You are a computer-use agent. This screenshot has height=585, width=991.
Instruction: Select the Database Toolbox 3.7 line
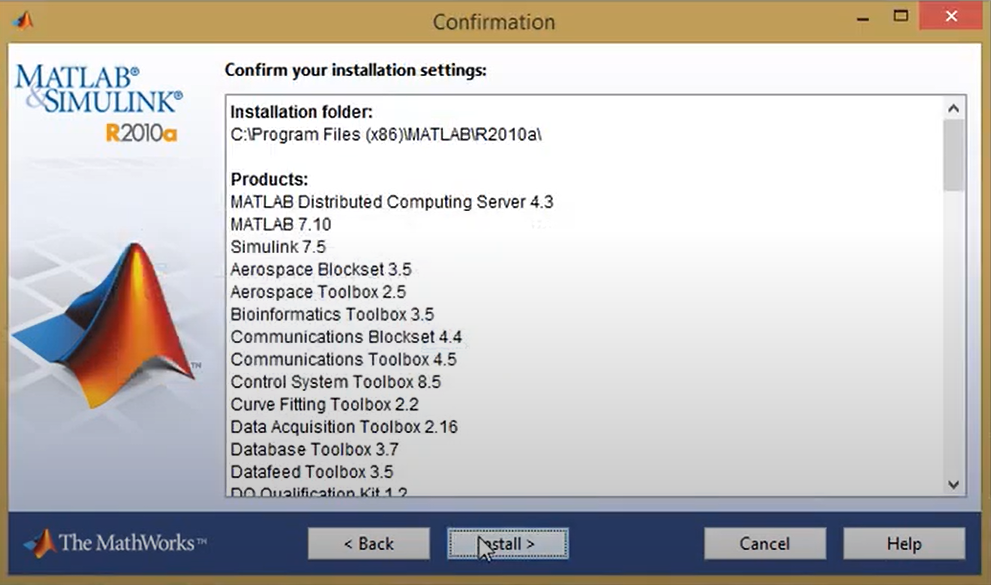pyautogui.click(x=311, y=449)
